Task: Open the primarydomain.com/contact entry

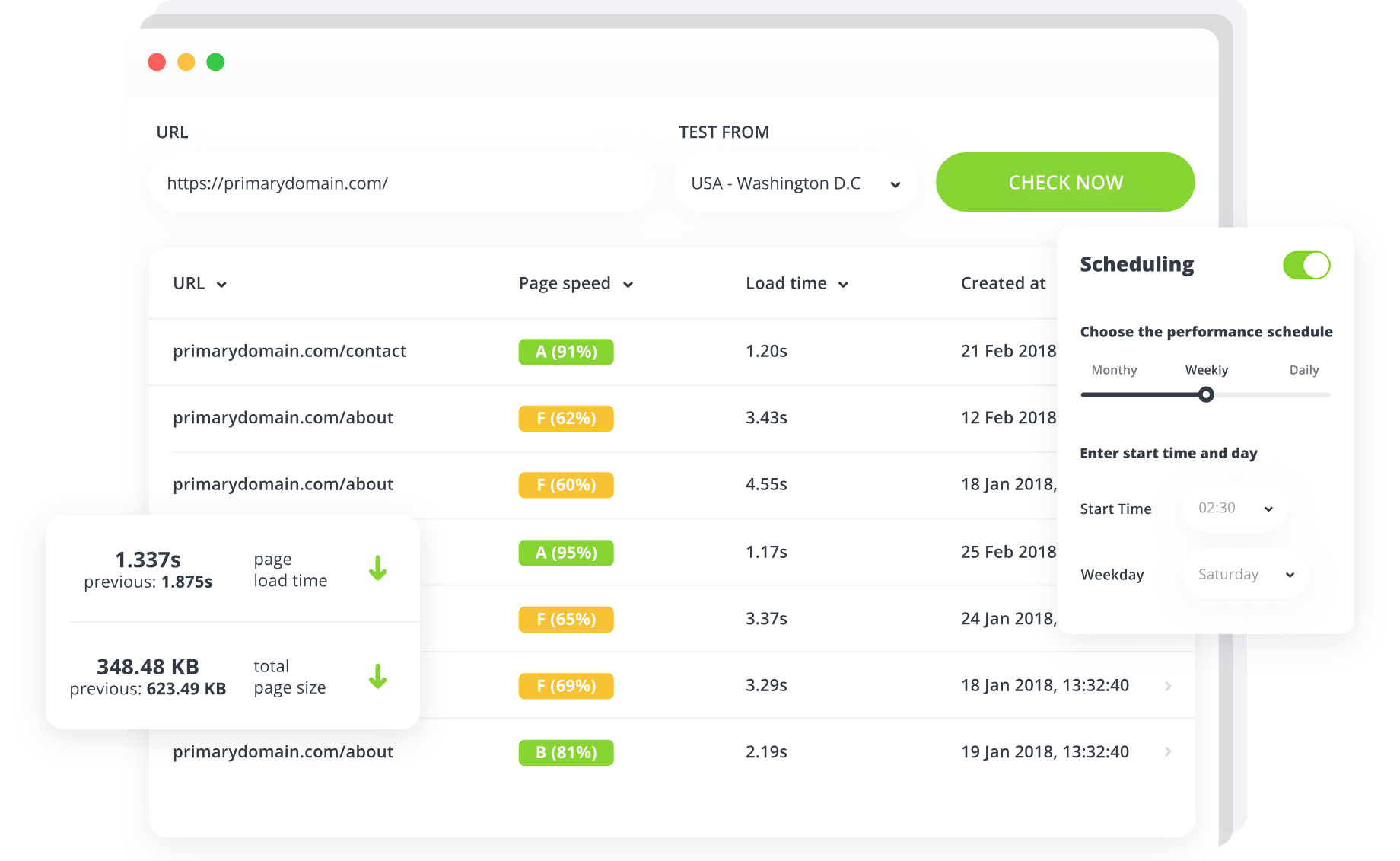Action: click(x=289, y=352)
